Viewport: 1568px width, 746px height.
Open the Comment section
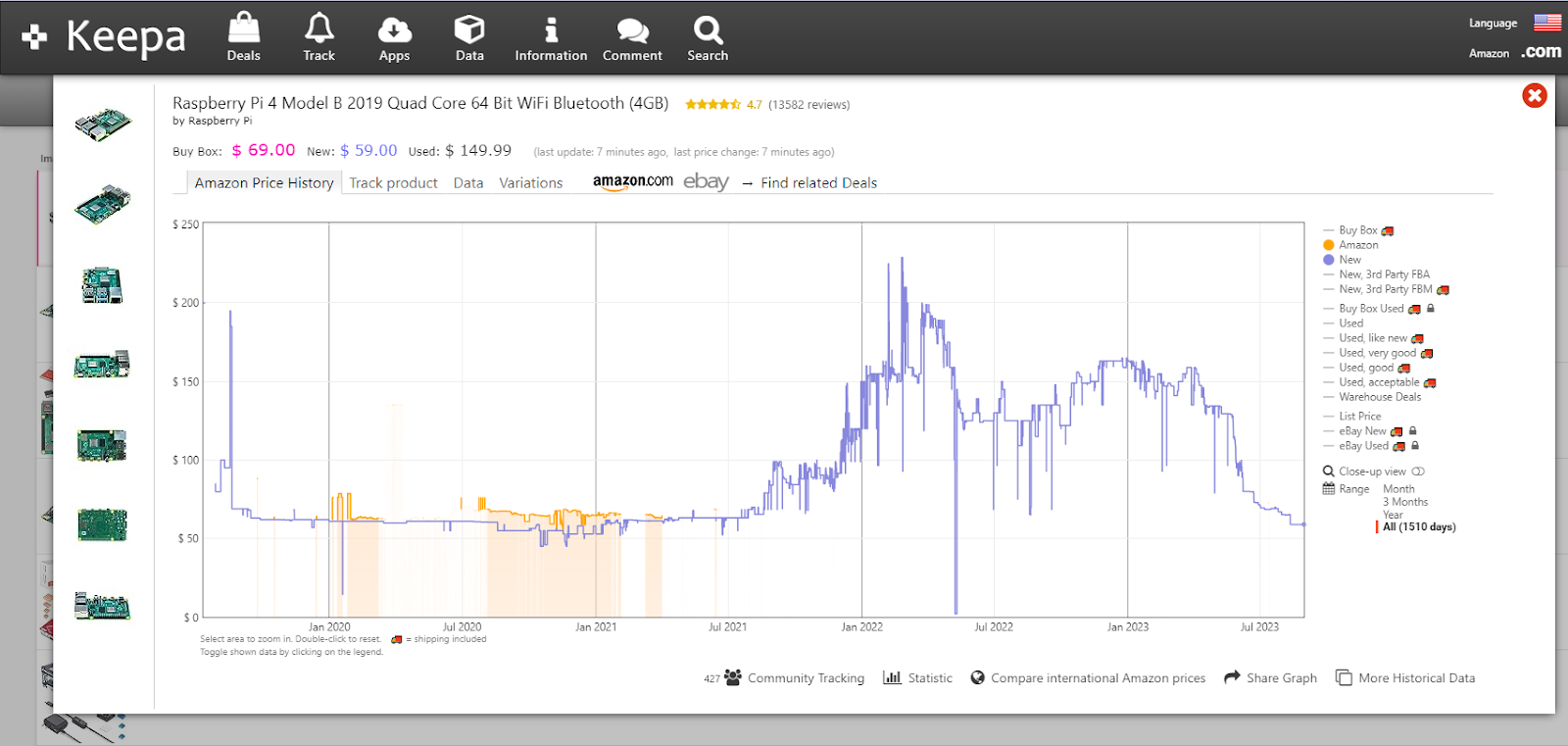[632, 37]
